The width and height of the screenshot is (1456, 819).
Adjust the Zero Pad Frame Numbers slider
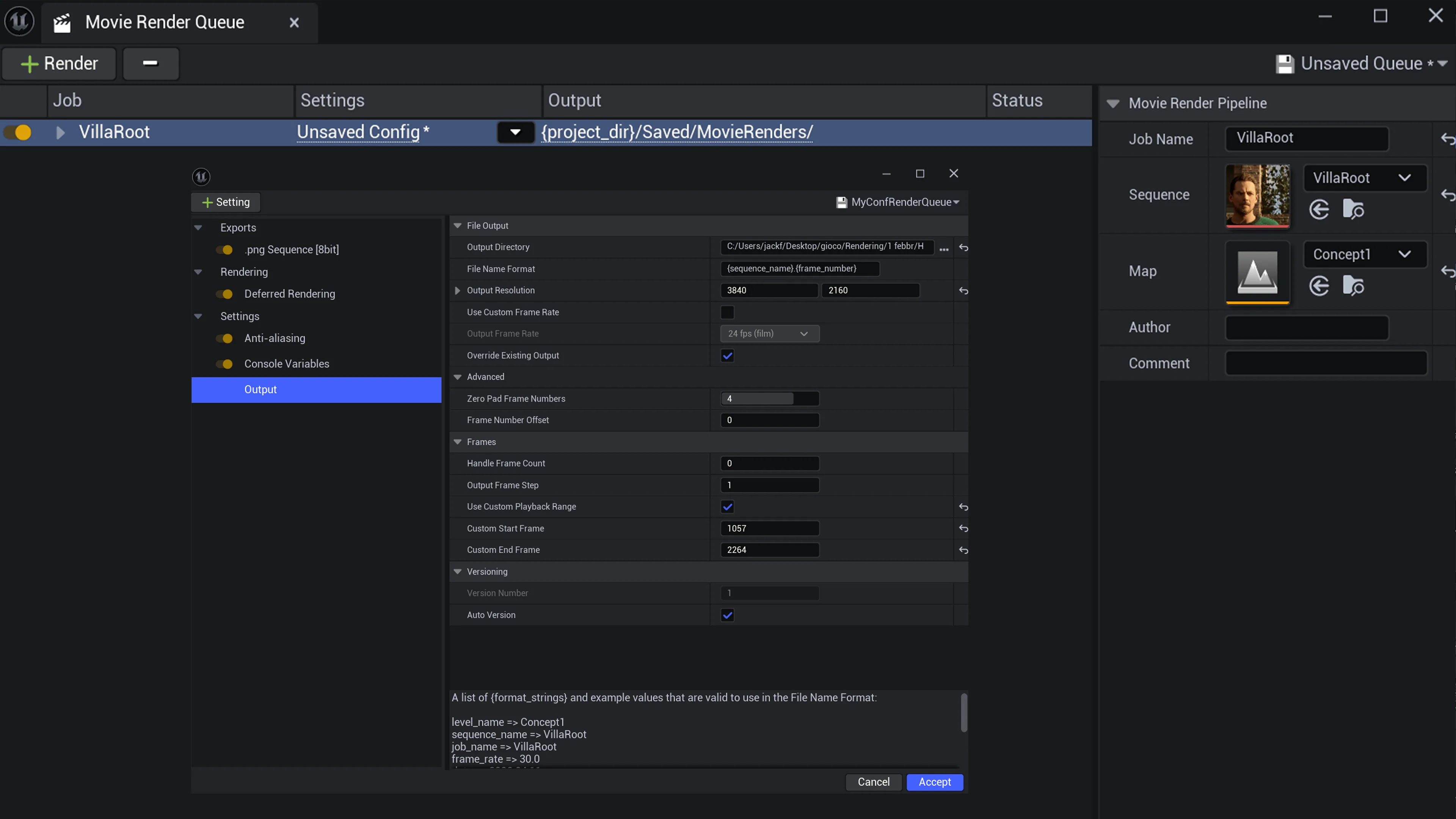click(x=770, y=399)
